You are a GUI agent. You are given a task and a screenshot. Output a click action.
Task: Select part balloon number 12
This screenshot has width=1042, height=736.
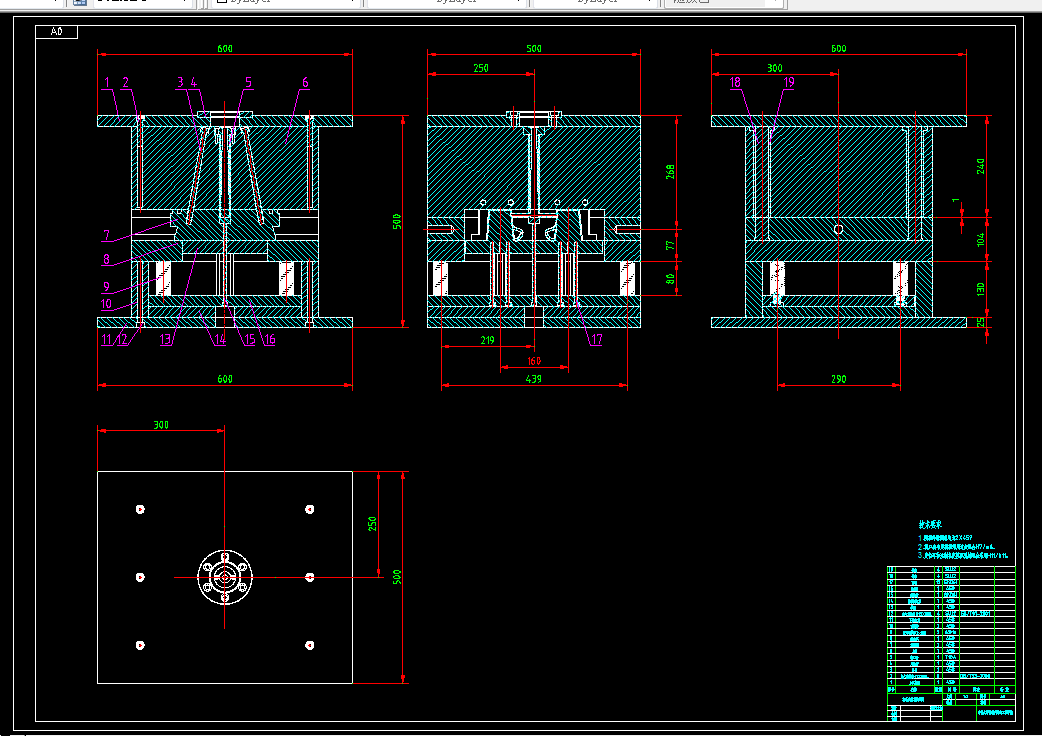[122, 339]
